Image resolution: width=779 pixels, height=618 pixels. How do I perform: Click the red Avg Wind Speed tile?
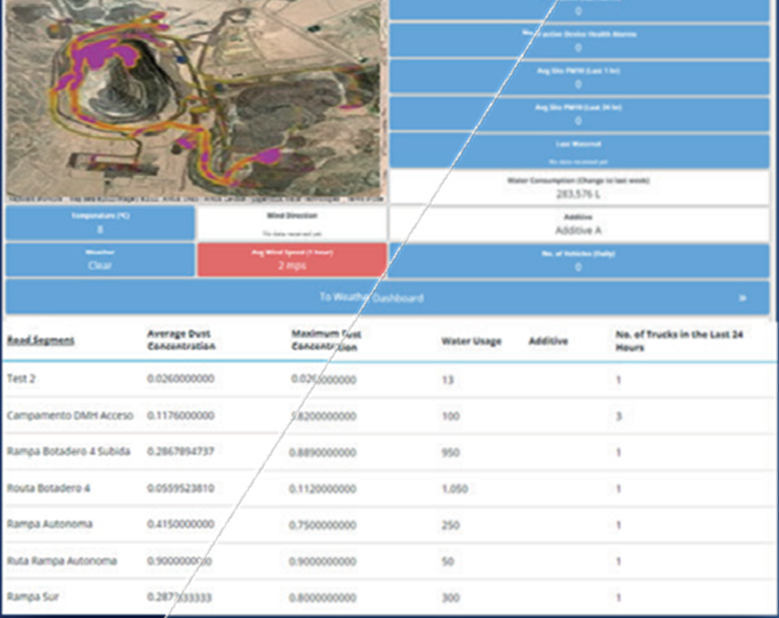[292, 260]
